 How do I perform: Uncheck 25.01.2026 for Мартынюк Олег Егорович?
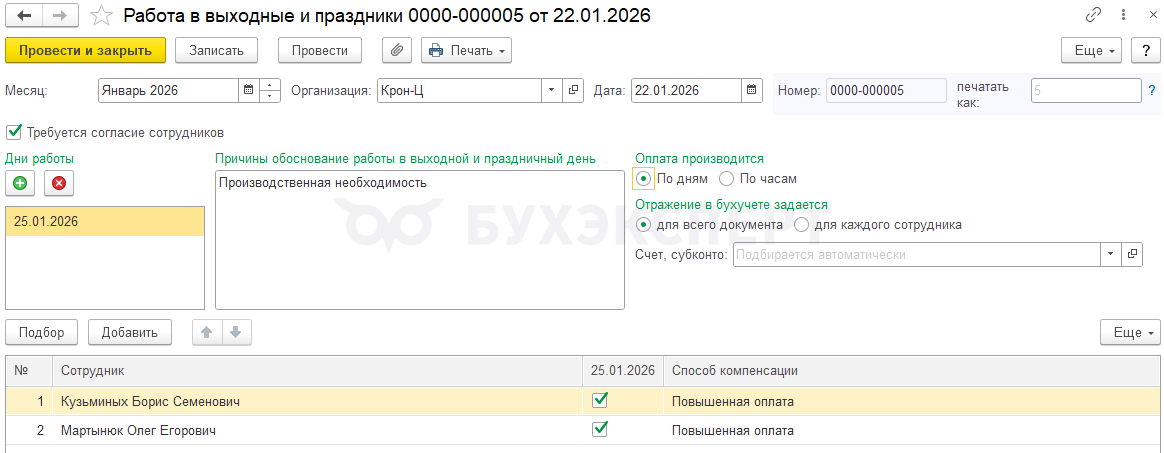pos(600,430)
